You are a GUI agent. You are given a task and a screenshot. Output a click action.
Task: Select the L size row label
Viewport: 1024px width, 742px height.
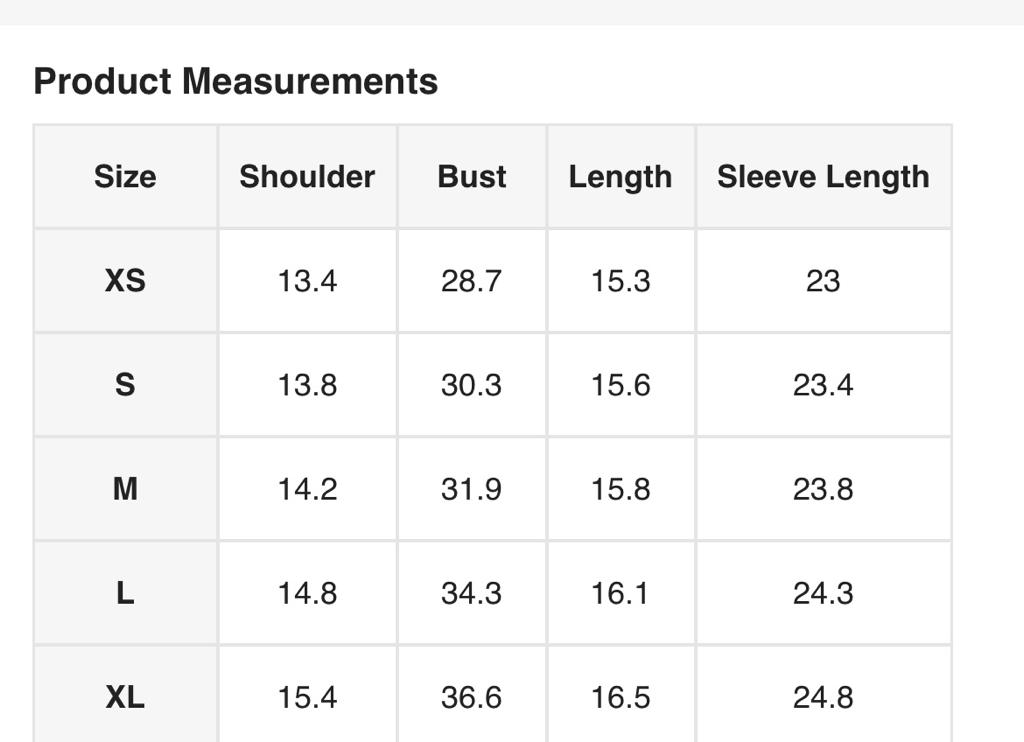(x=125, y=593)
